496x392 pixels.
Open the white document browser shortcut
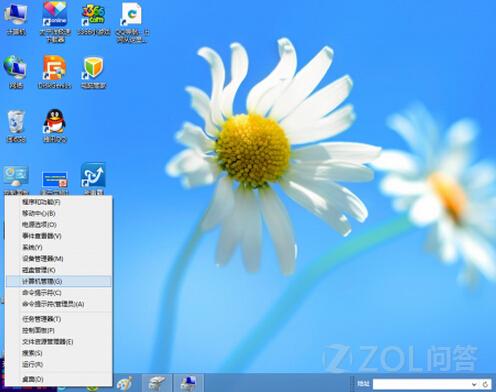132,23
